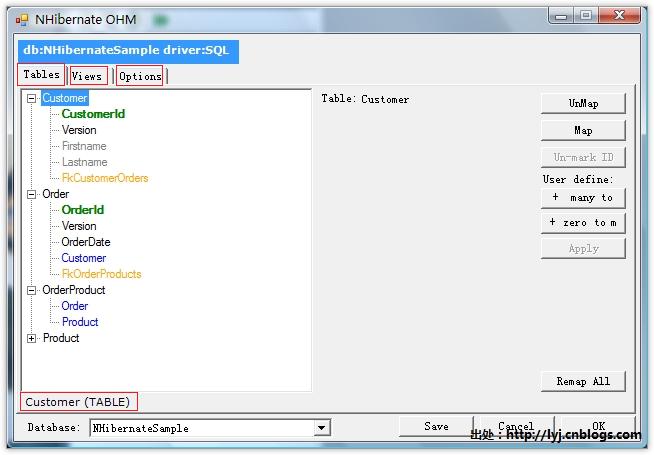This screenshot has width=654, height=455.
Task: Select the FkCustomerOrders relation
Action: [105, 178]
